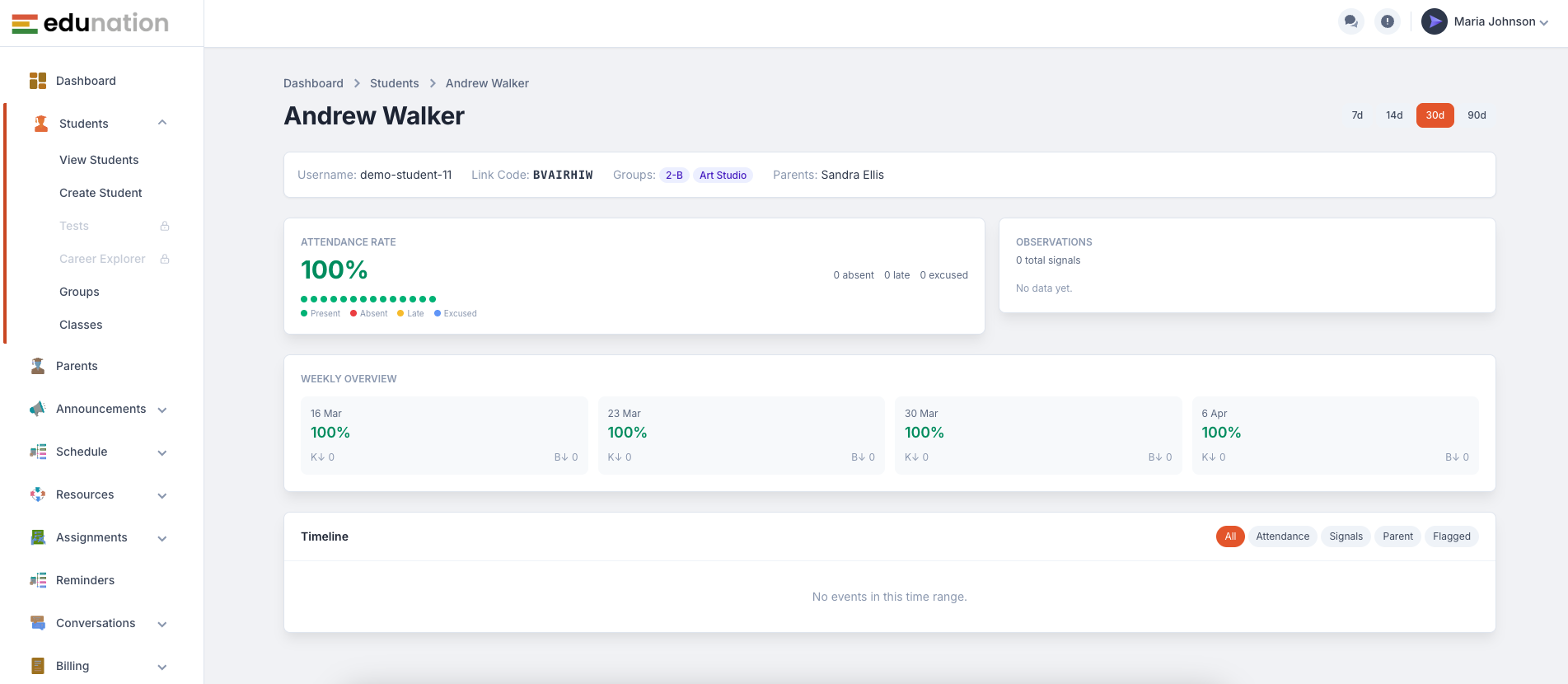Click the Conversations sidebar icon
The image size is (1568, 684).
coord(38,623)
